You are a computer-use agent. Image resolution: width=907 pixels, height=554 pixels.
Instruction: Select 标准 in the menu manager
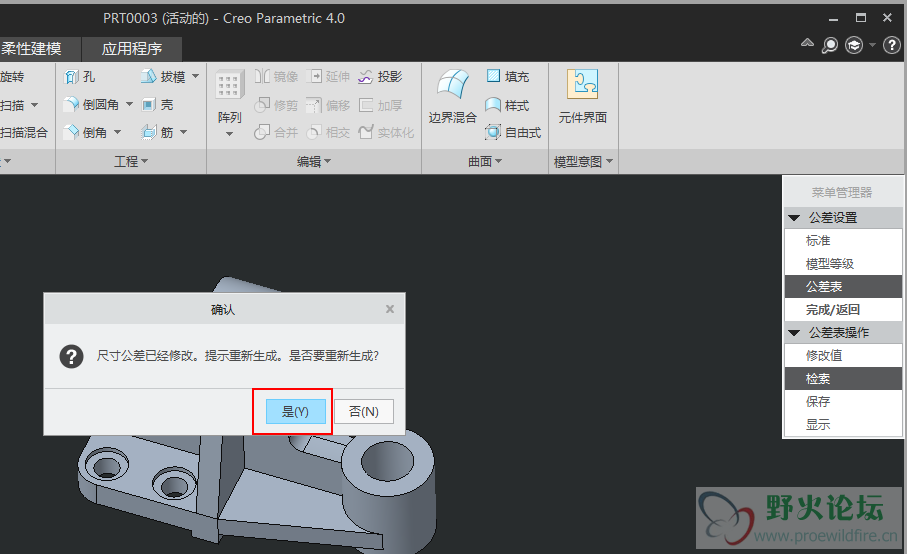tap(843, 241)
